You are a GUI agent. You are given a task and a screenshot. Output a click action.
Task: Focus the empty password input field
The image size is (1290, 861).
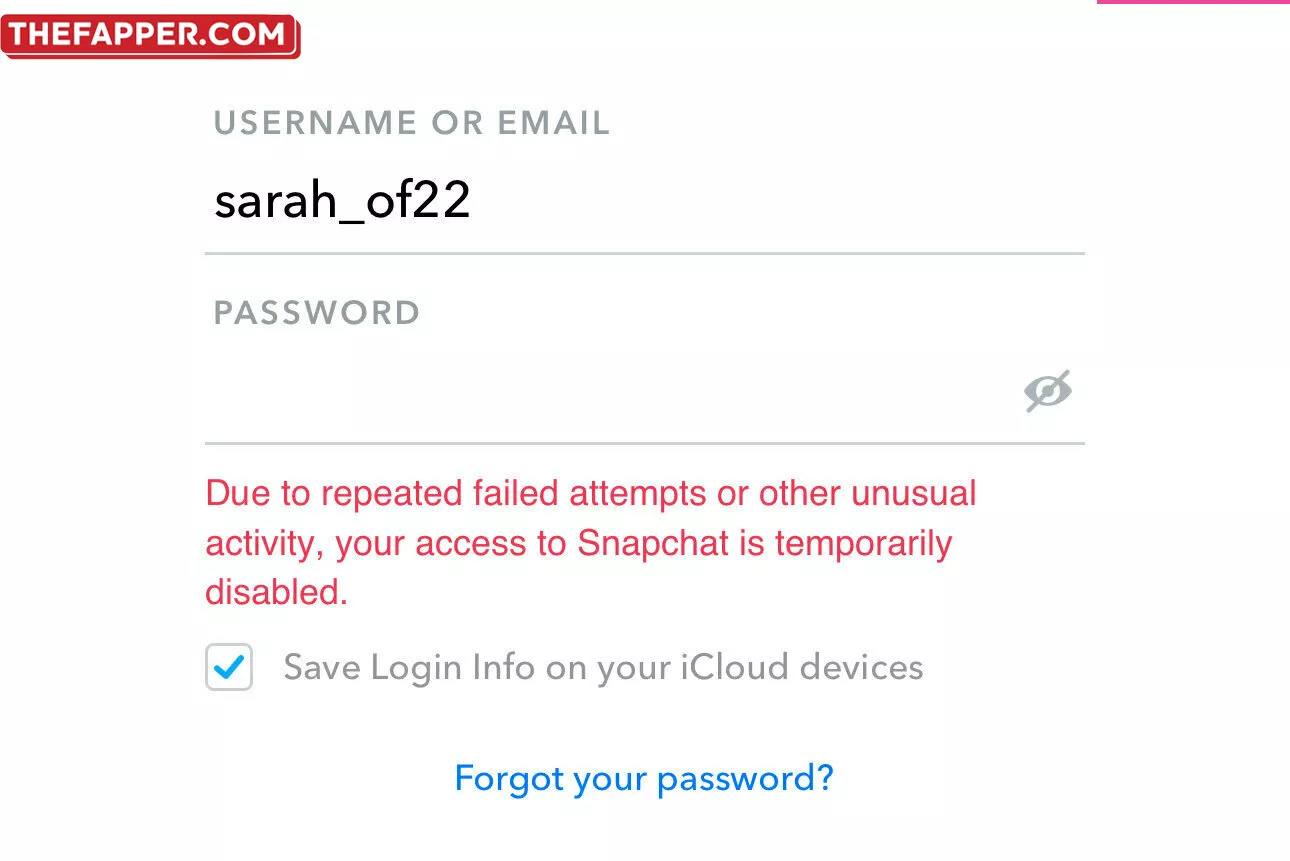[600, 391]
